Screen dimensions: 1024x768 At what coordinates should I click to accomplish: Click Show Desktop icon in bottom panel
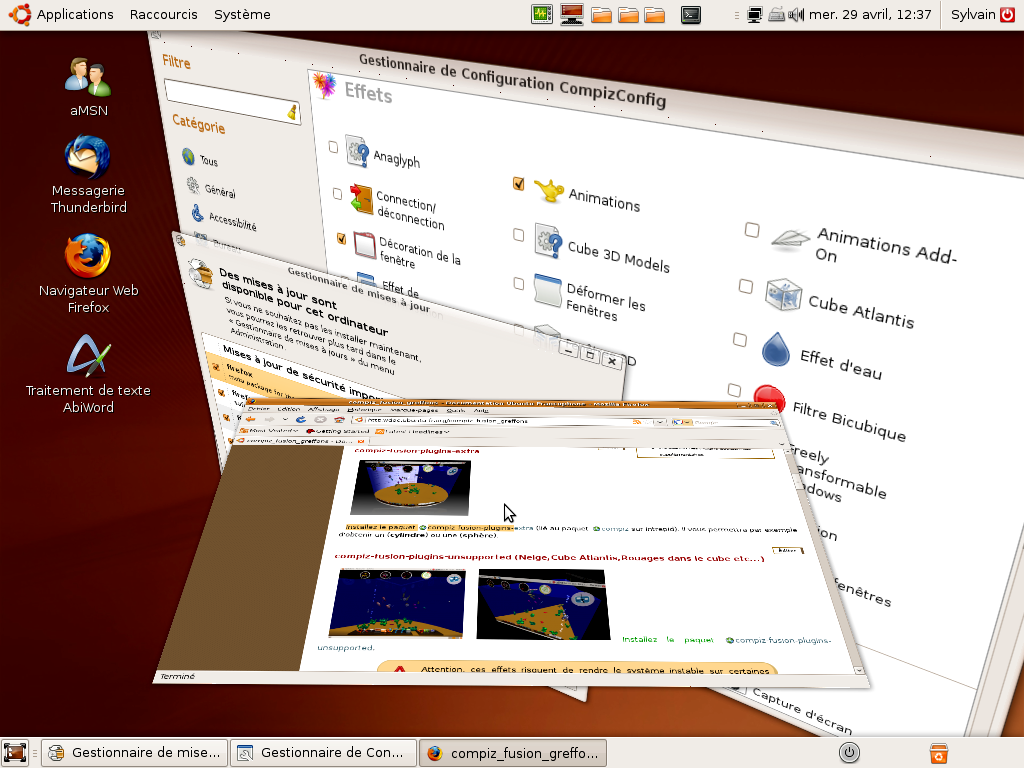pyautogui.click(x=15, y=753)
